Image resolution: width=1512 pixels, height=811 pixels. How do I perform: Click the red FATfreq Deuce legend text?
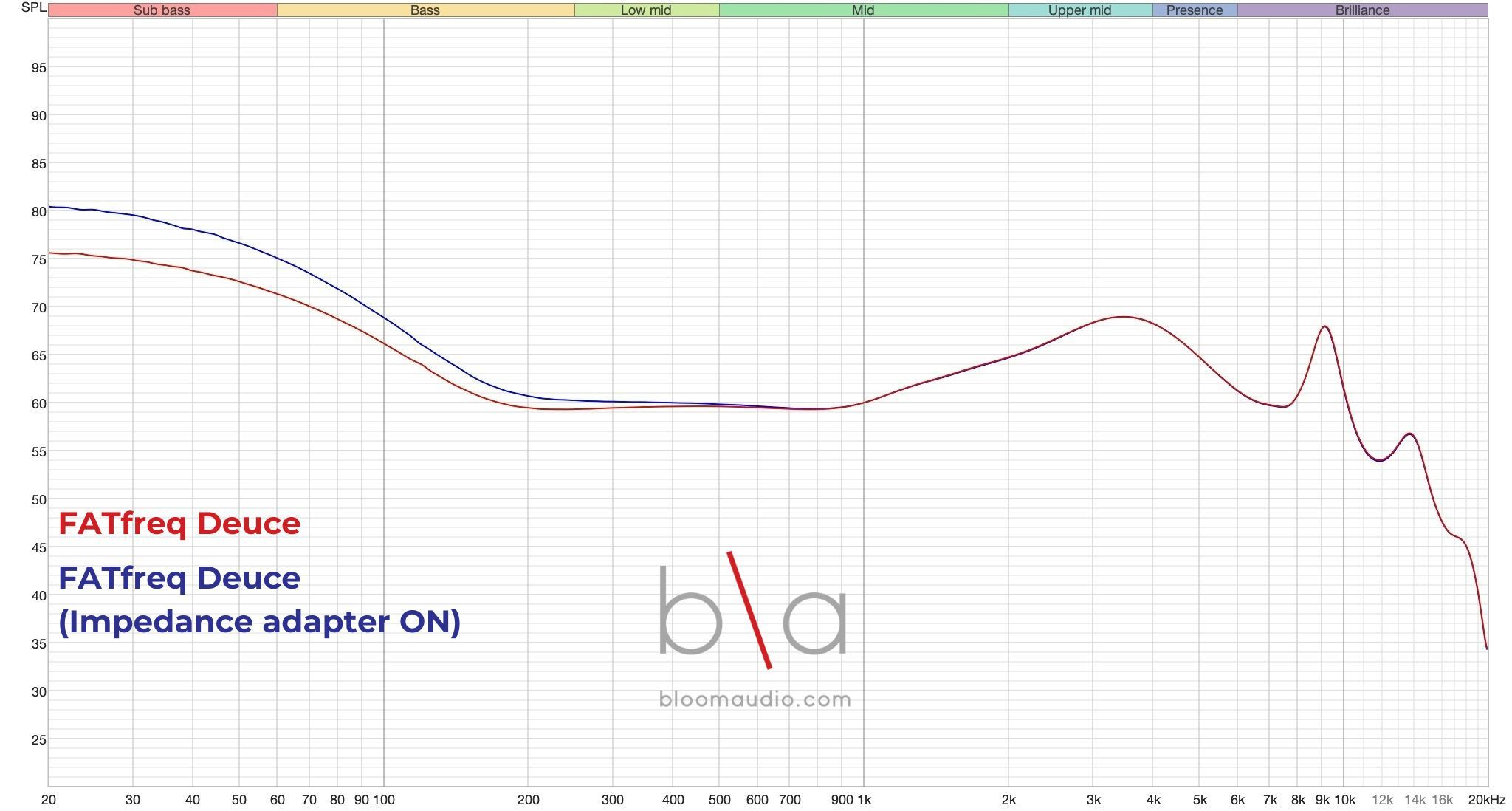(x=179, y=524)
